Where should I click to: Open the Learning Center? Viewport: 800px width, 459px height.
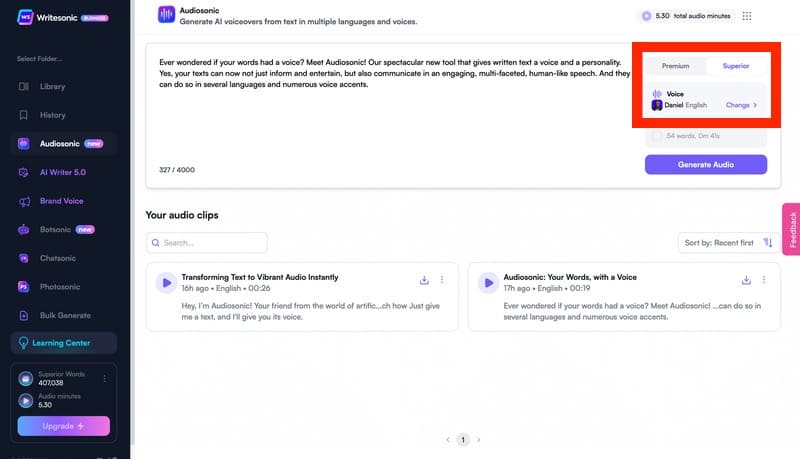(x=64, y=343)
